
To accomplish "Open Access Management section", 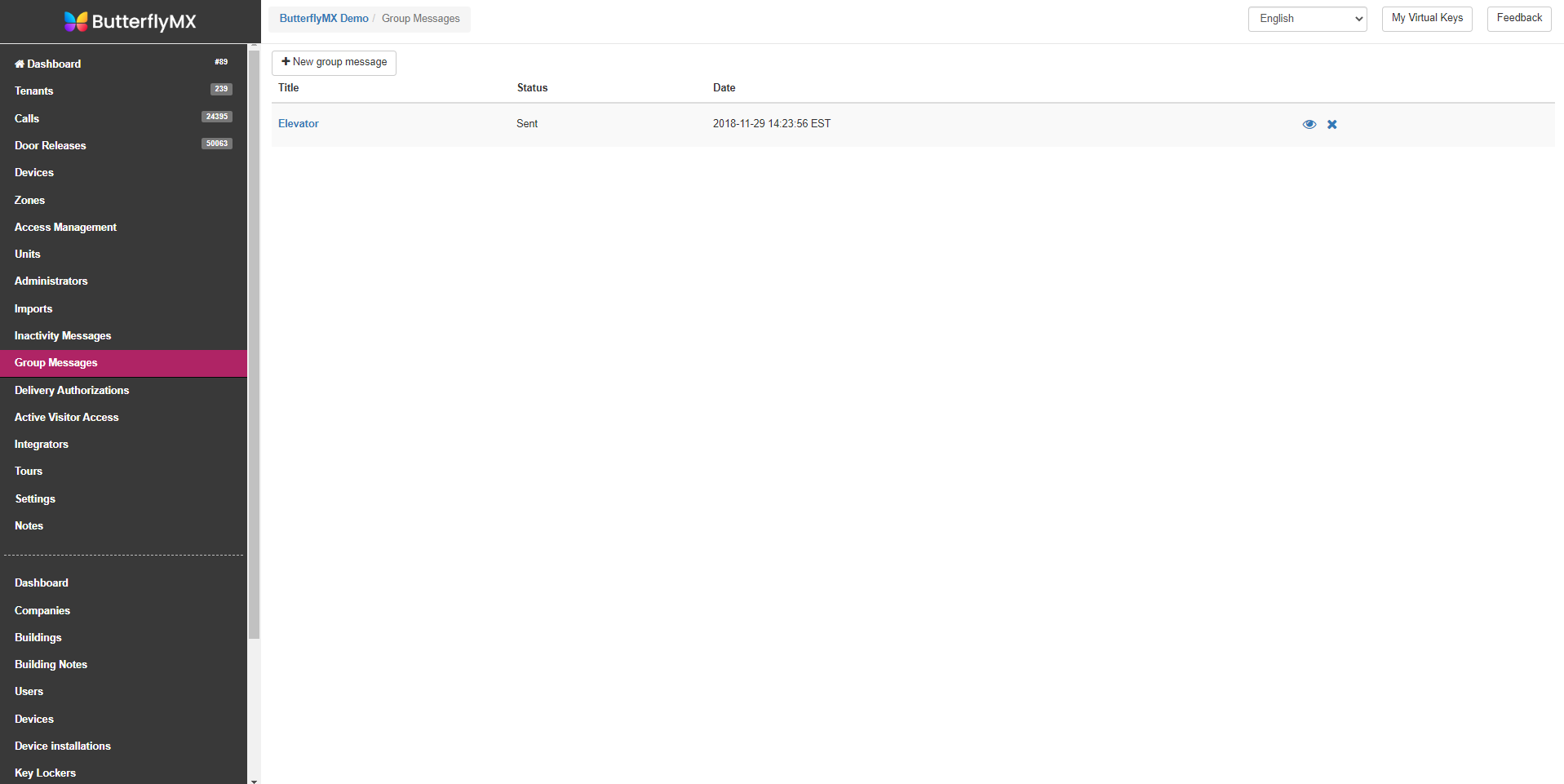I will pos(65,227).
